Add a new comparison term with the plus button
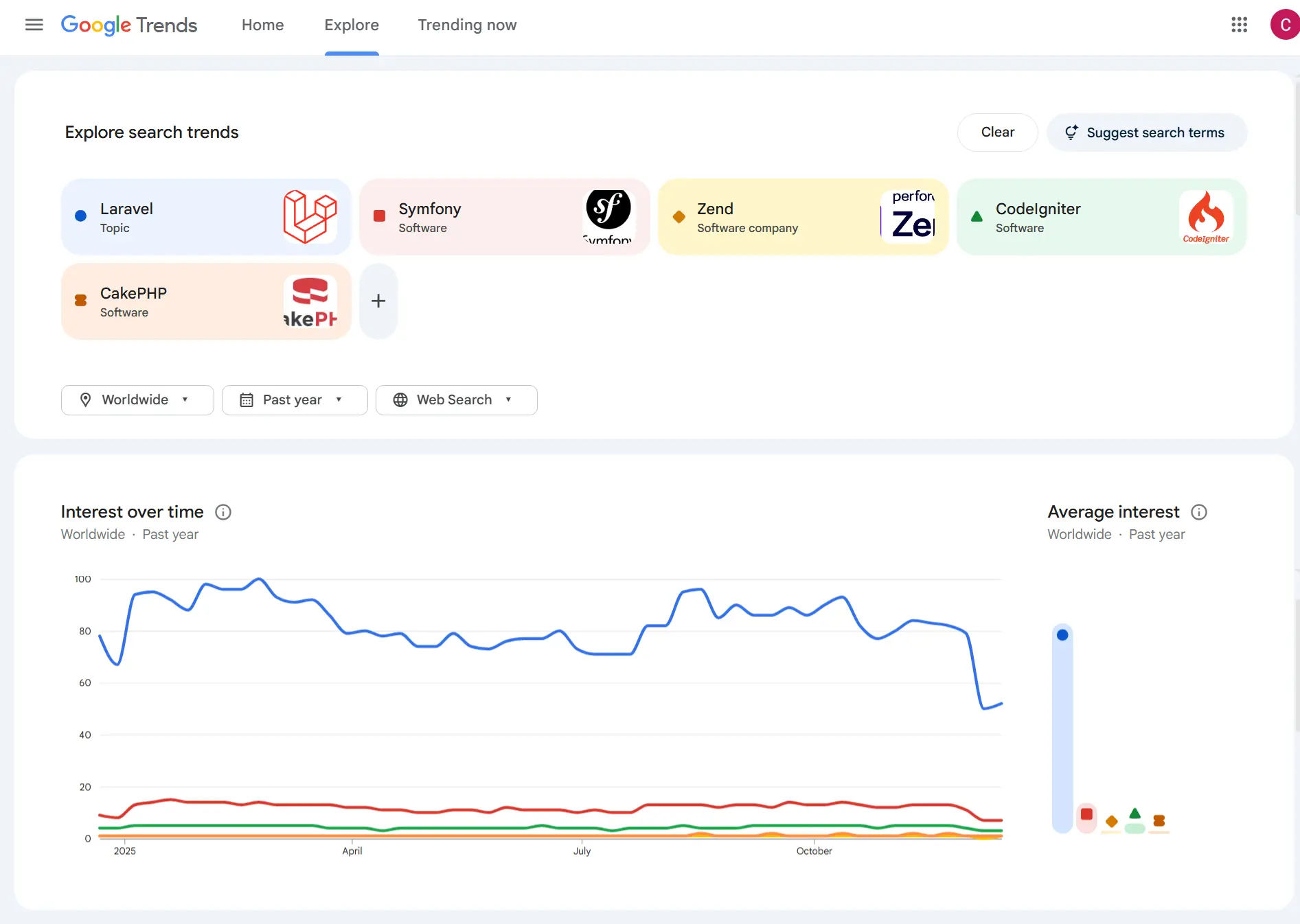Image resolution: width=1300 pixels, height=924 pixels. tap(378, 301)
